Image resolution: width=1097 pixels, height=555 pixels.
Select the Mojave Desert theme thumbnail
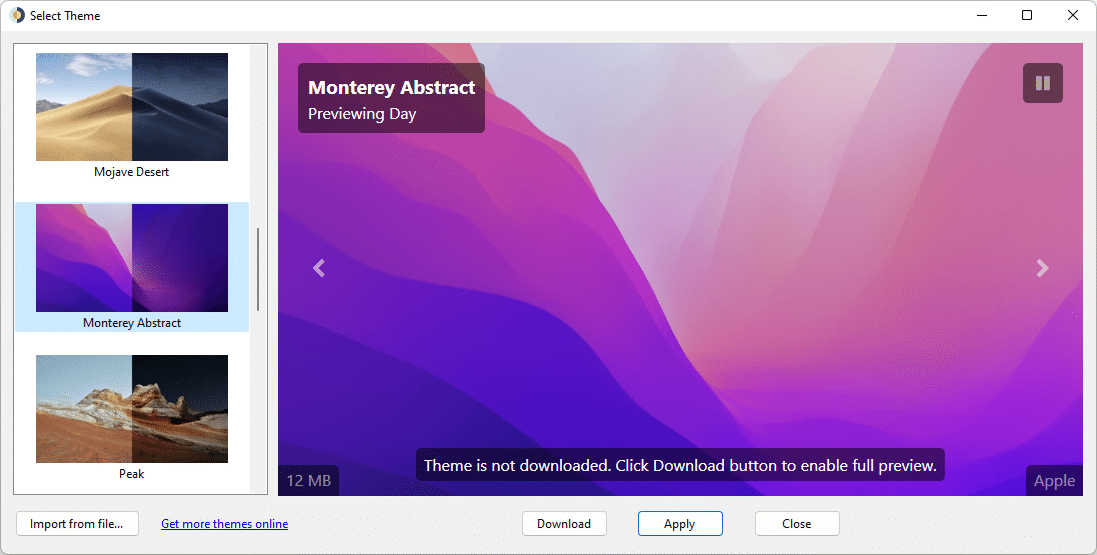[132, 107]
